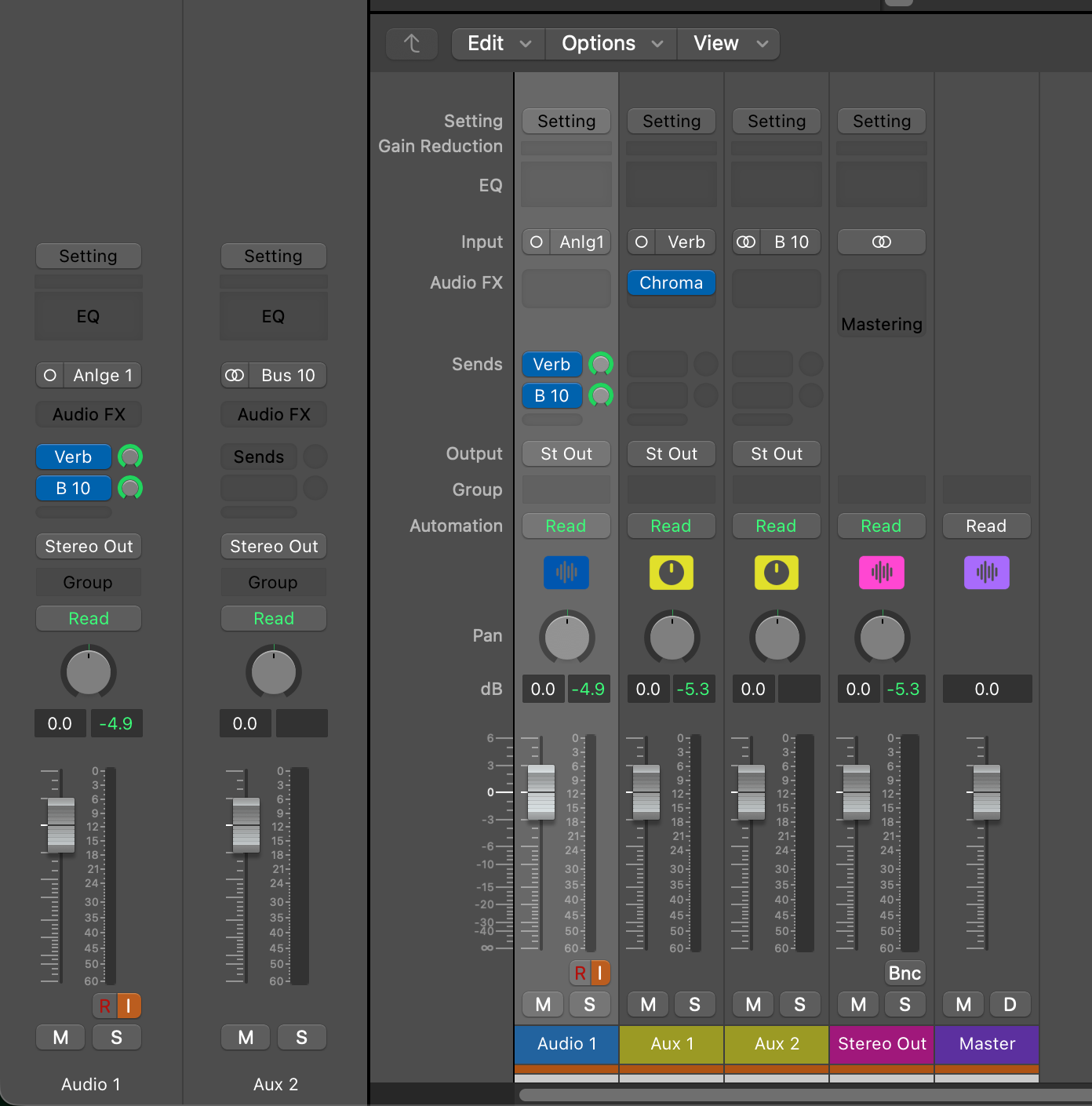Open the Bus 10 input selector in inspector
This screenshot has height=1106, width=1092.
point(288,376)
